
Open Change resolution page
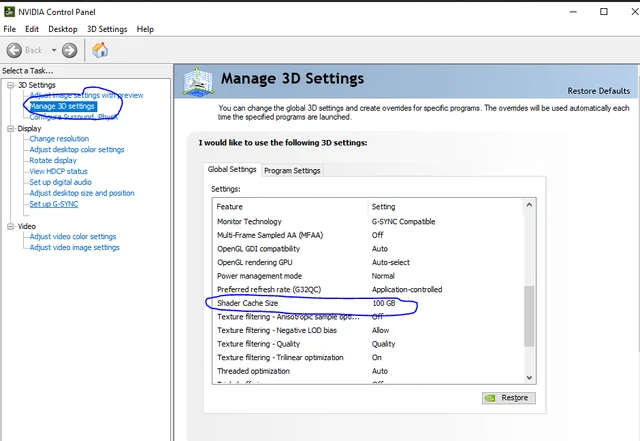tap(59, 139)
